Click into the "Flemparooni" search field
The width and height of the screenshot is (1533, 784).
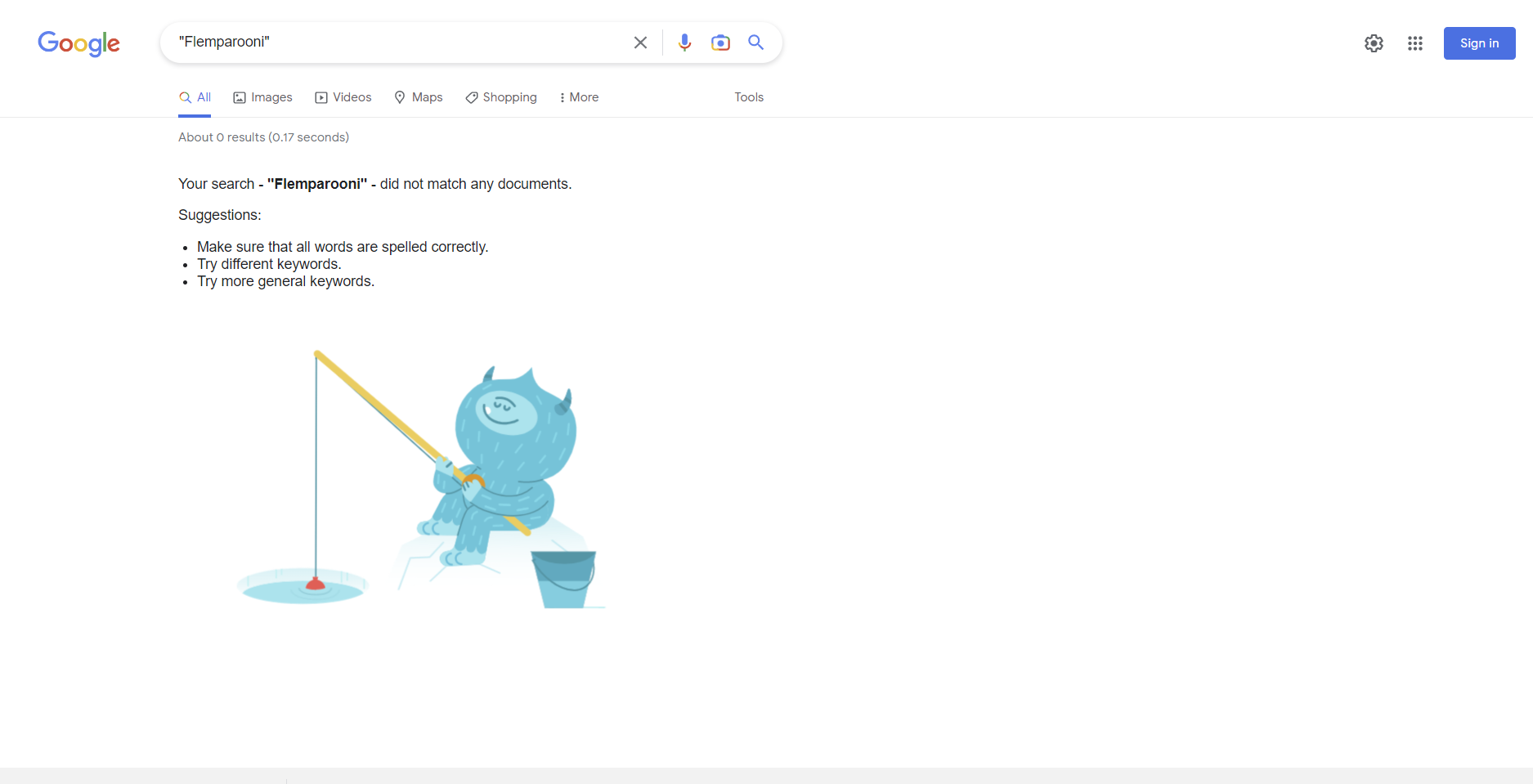(401, 43)
